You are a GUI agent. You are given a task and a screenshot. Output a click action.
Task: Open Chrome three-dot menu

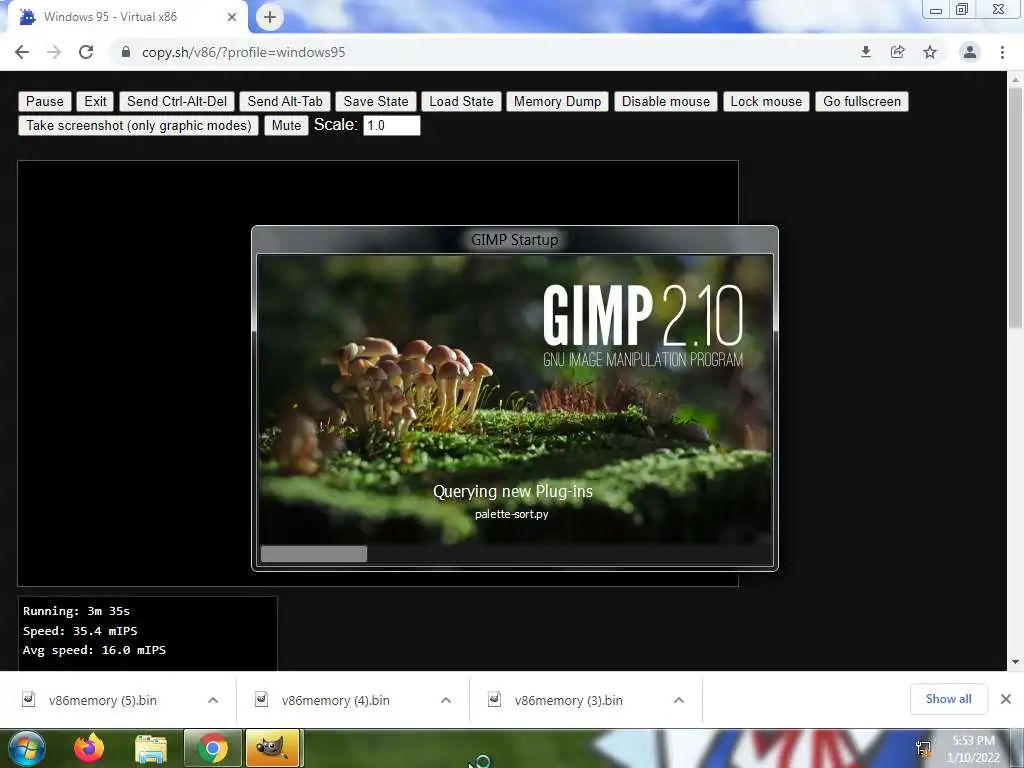[1002, 52]
